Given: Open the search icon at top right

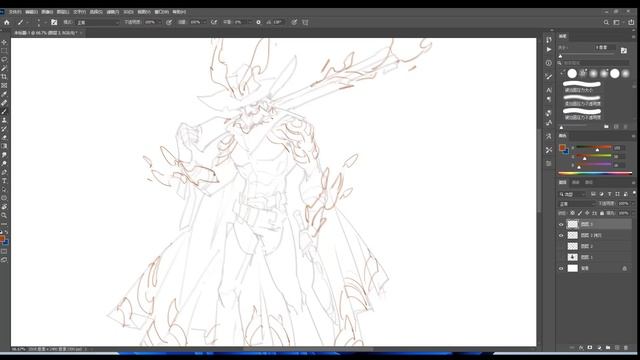Looking at the screenshot, I should pos(606,22).
